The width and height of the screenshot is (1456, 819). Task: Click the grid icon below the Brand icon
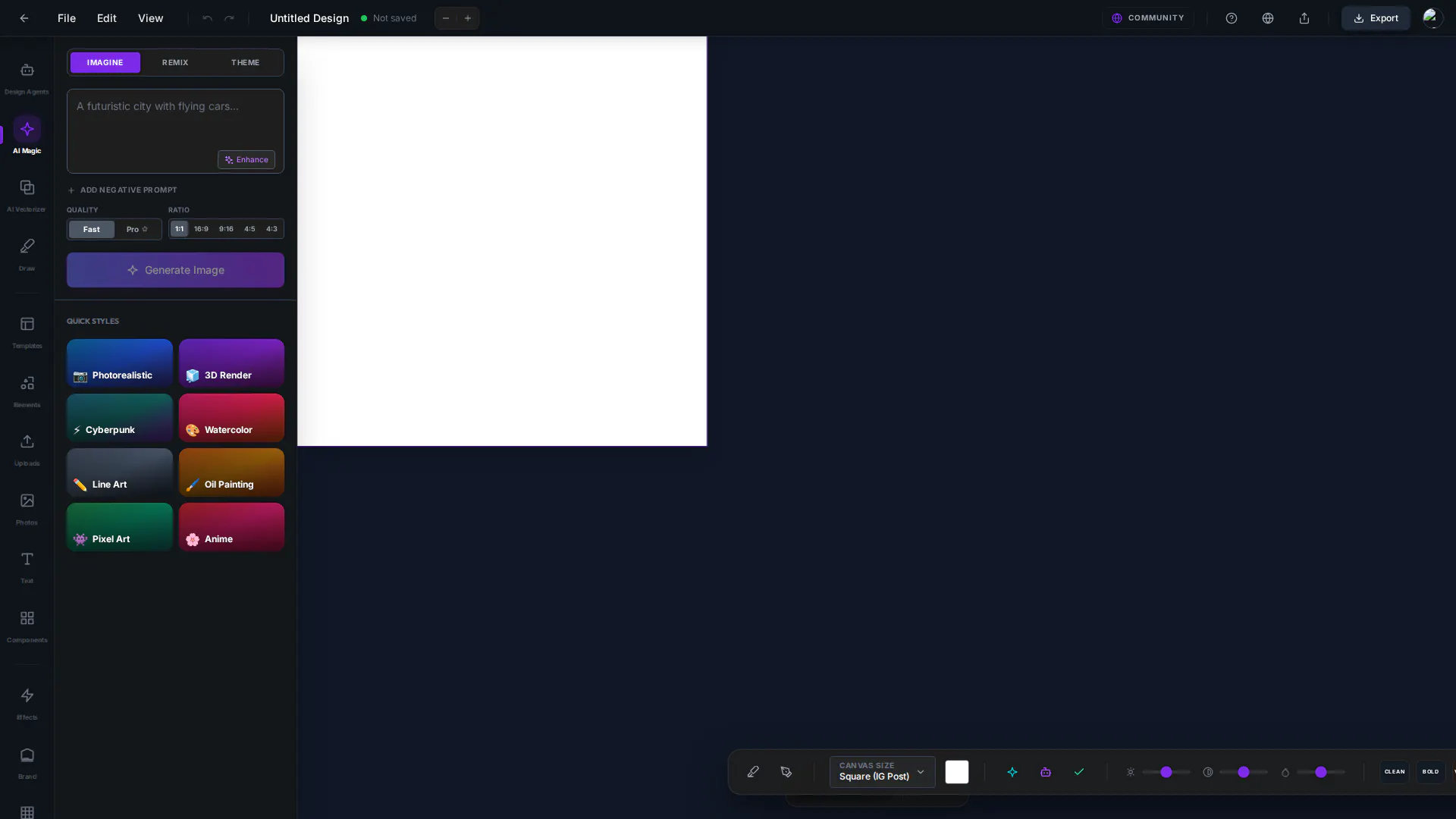(x=27, y=812)
